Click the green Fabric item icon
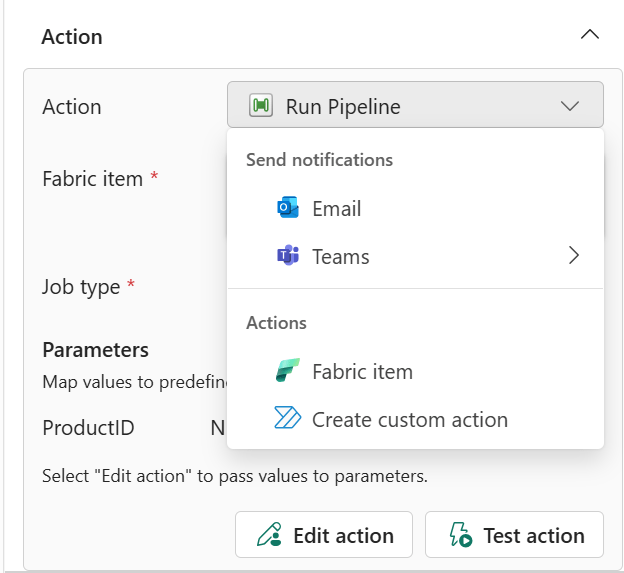 click(x=287, y=371)
